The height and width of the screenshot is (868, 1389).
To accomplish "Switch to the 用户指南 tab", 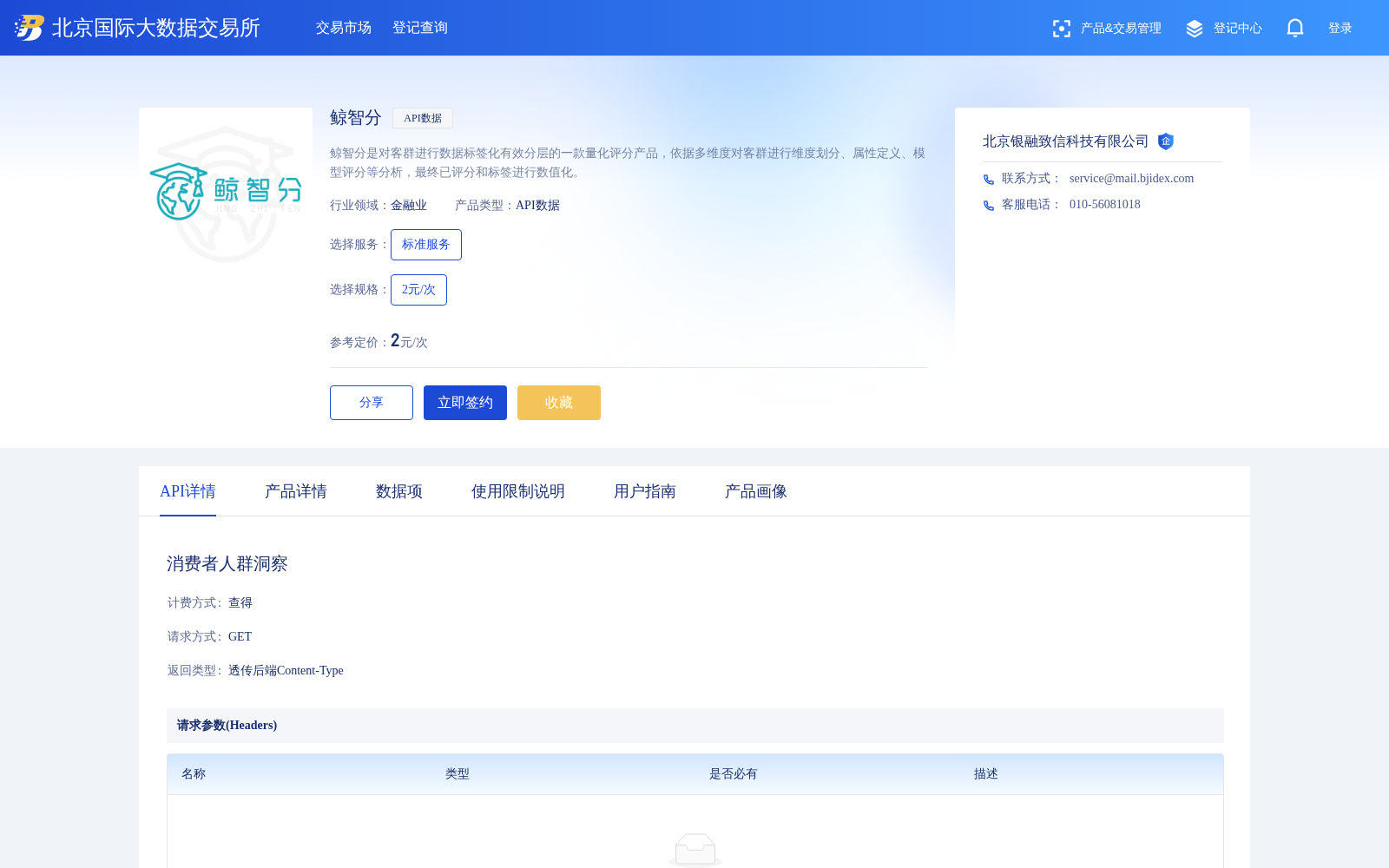I will (645, 491).
